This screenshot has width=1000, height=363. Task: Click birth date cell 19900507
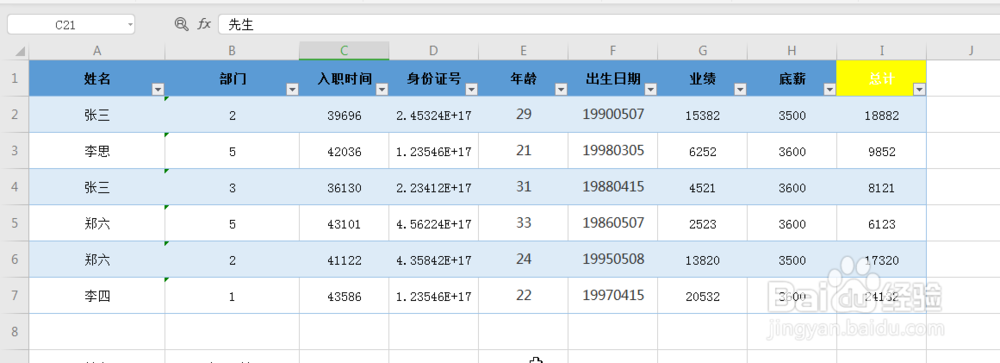[x=613, y=115]
